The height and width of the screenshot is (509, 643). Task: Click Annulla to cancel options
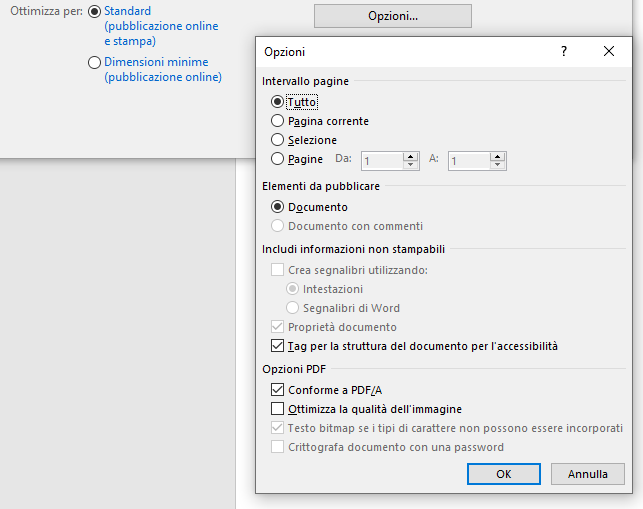tap(588, 474)
